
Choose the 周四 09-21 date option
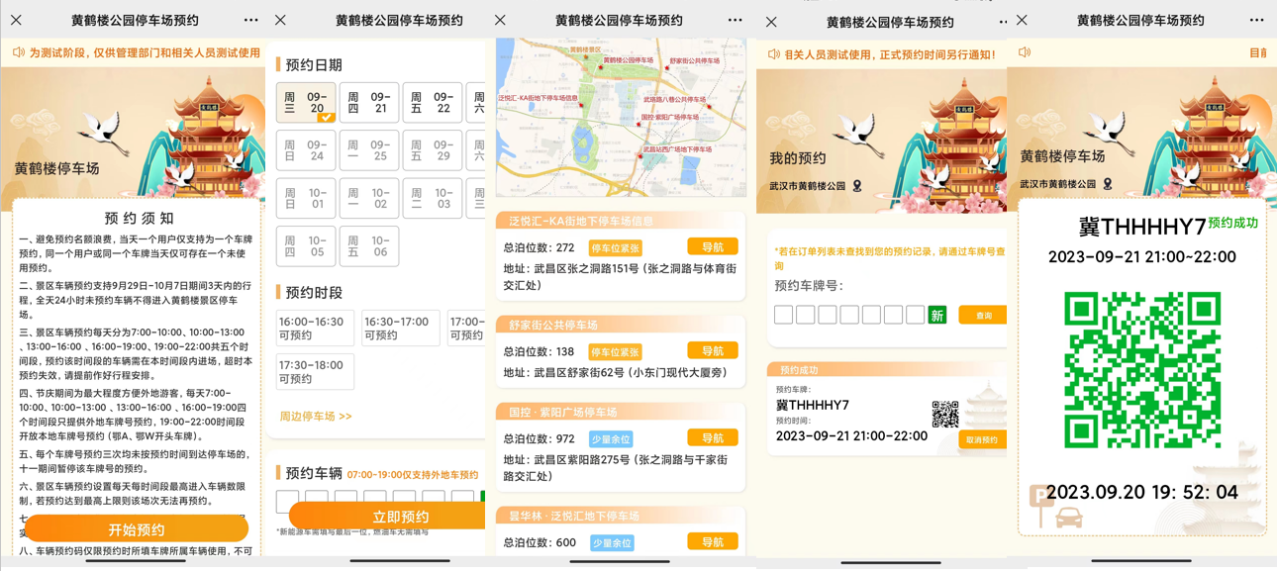(368, 103)
